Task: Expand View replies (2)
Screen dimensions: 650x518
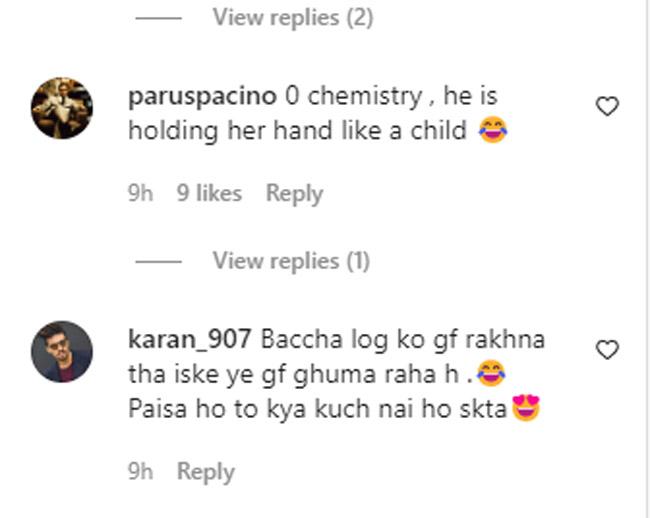Action: (293, 17)
